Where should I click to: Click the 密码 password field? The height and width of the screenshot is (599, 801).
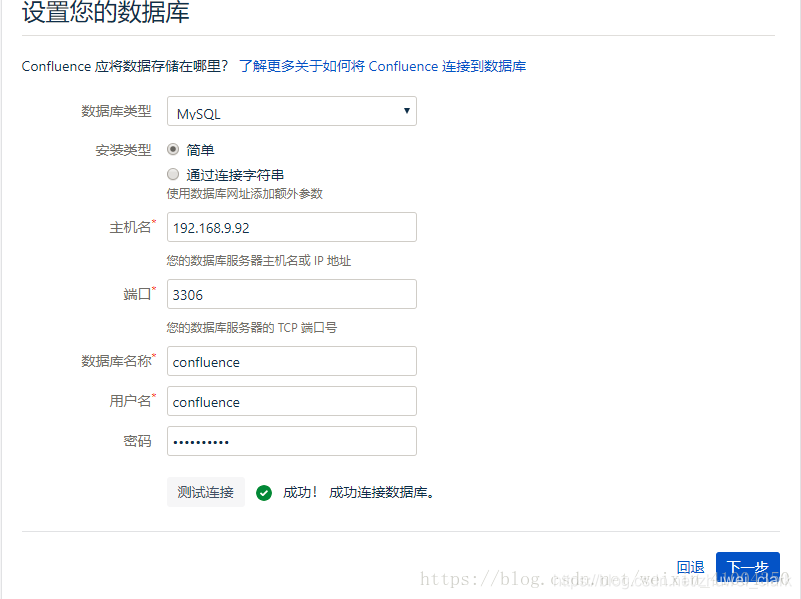tap(292, 441)
